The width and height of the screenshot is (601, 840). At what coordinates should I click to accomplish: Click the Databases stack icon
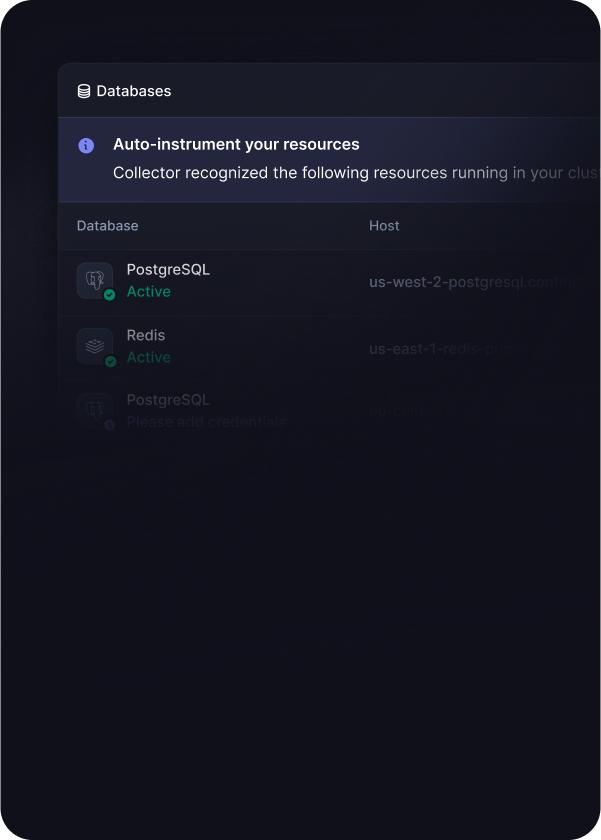click(84, 91)
